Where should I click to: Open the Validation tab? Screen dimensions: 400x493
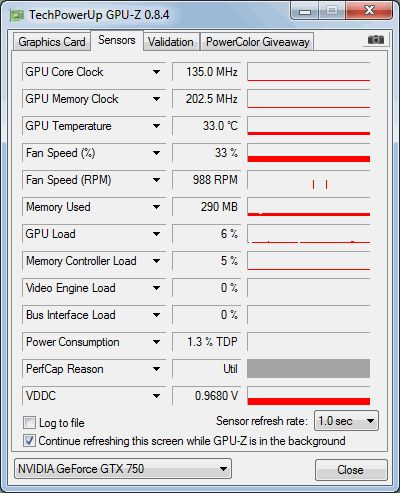(x=171, y=42)
